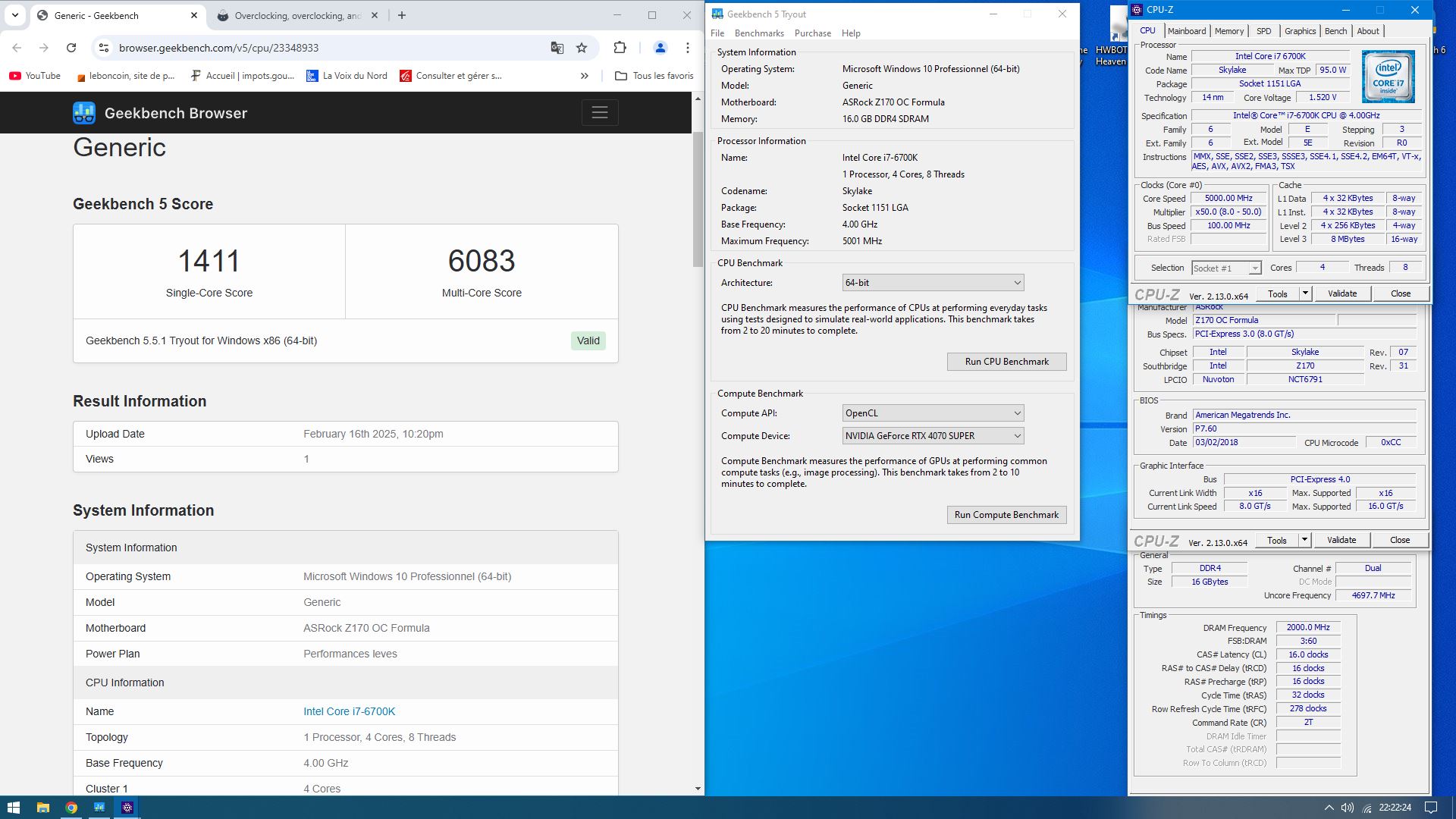Open the La Voix du Nord bookmark
1456x819 pixels.
coord(347,76)
